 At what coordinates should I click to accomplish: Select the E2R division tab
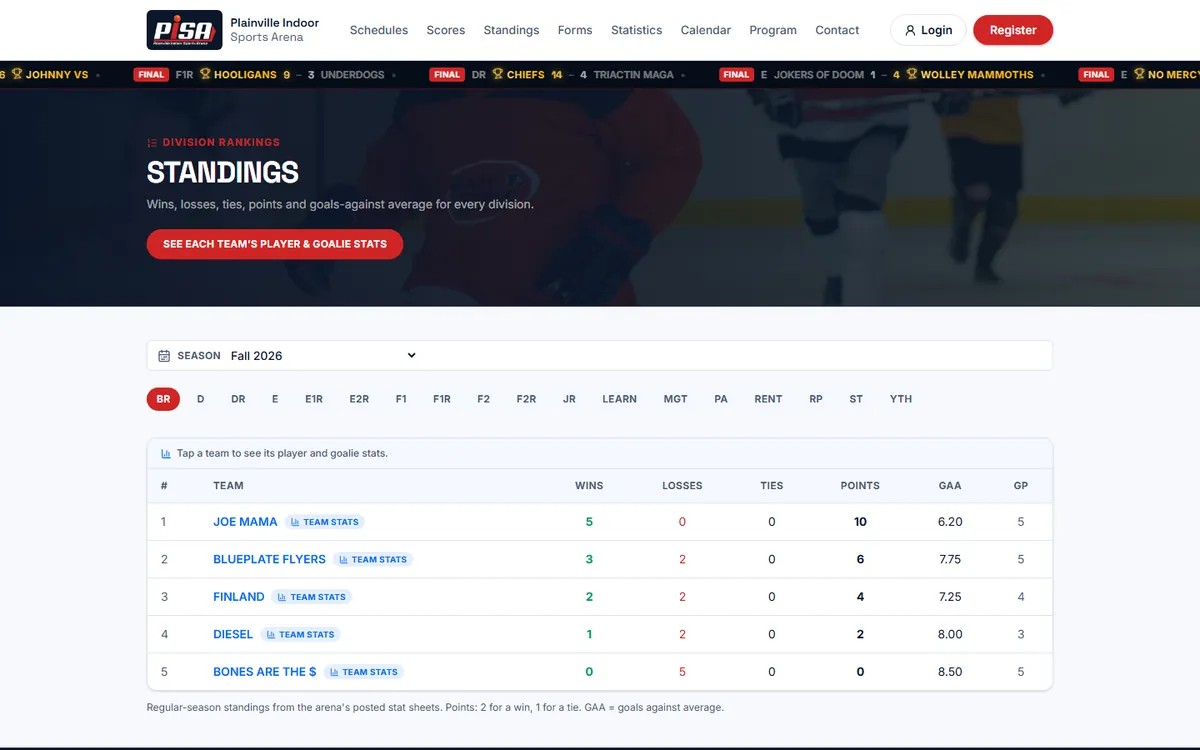(359, 399)
